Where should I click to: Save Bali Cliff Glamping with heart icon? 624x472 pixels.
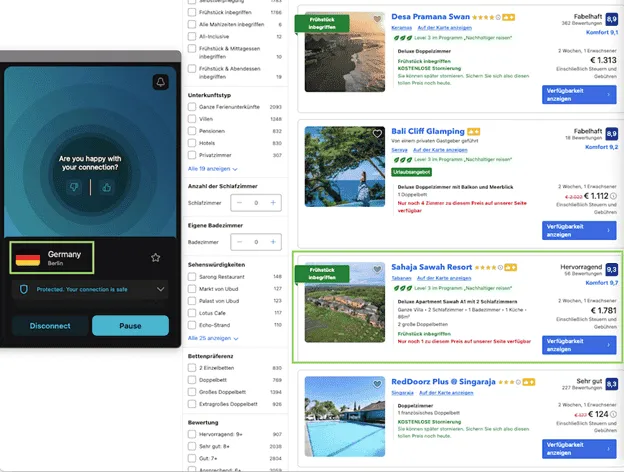pos(377,134)
